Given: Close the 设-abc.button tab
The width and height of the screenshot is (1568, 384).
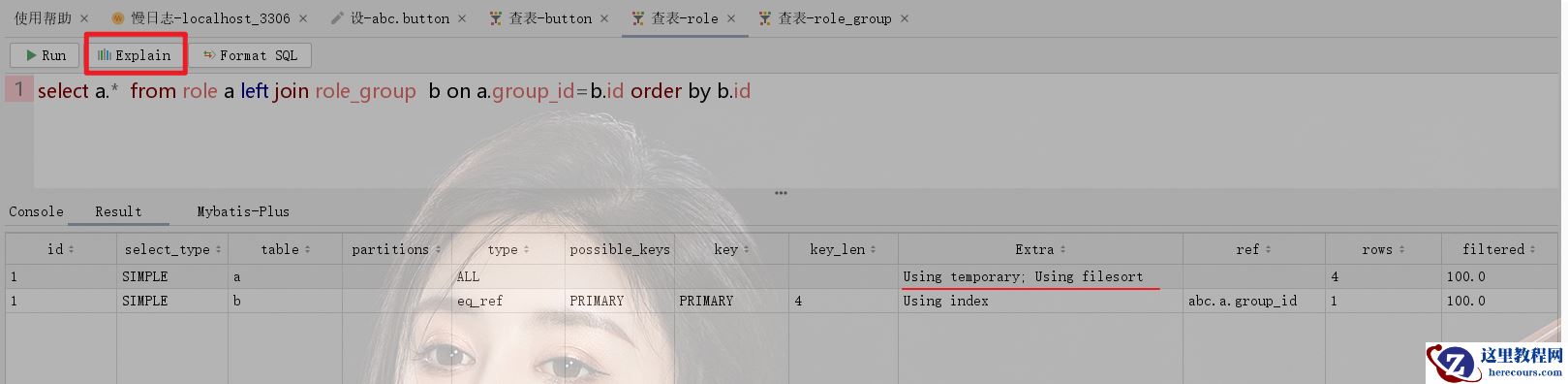Looking at the screenshot, I should tap(462, 18).
